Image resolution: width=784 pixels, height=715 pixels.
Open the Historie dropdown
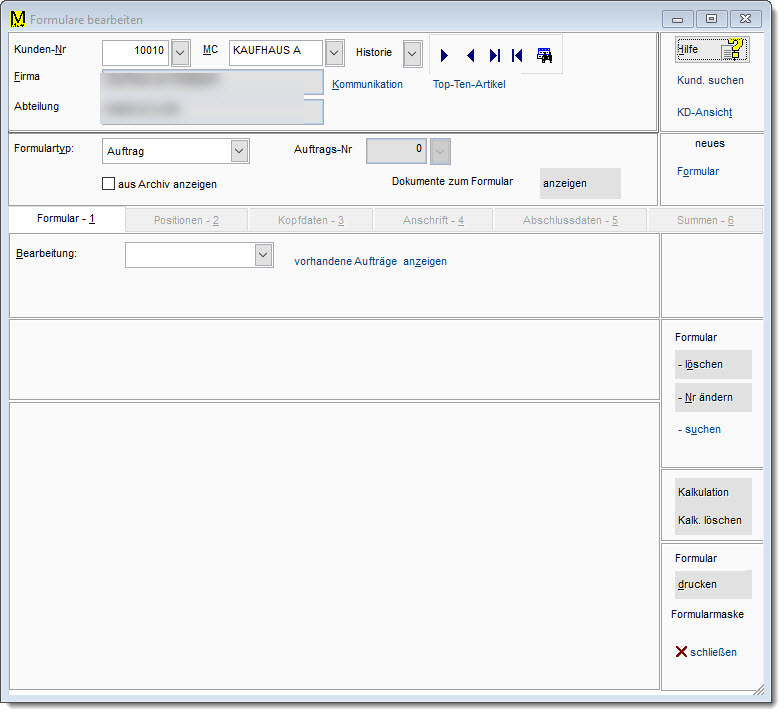[412, 53]
